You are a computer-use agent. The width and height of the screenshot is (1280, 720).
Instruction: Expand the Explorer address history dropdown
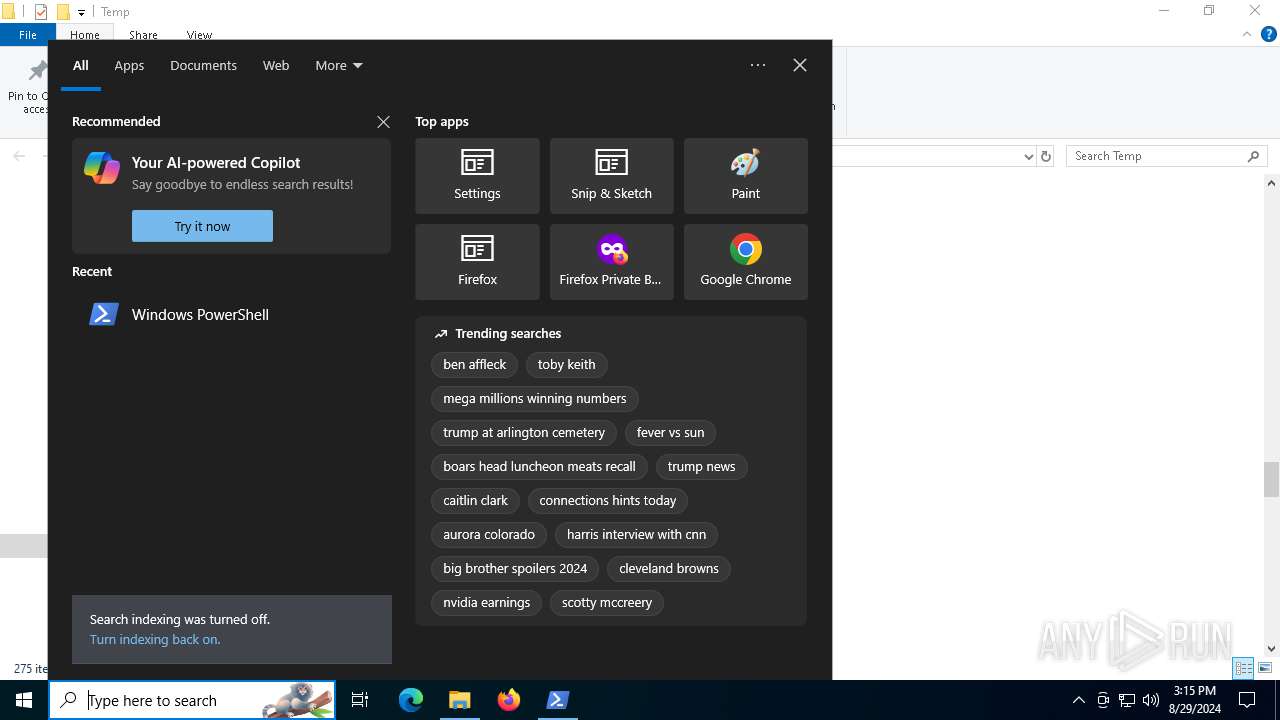click(x=1028, y=156)
